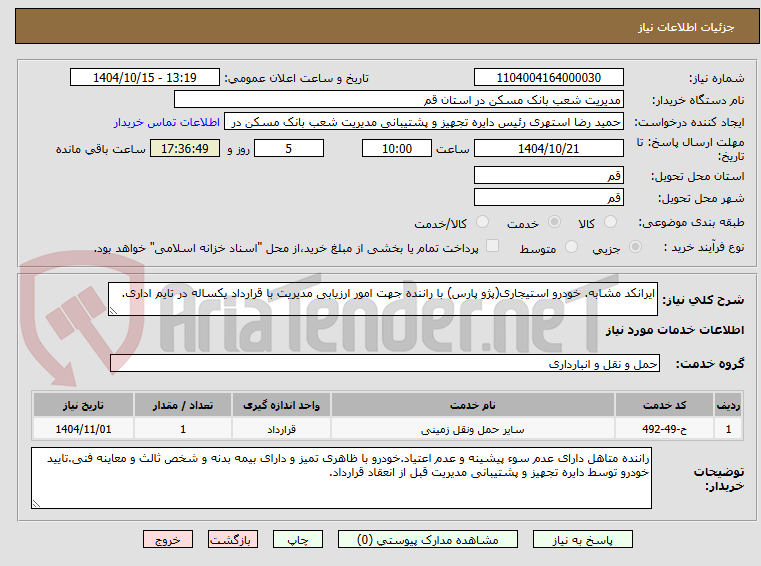Viewport: 761px width, 566px height.
Task: Select the جزیی purchase type radio
Action: click(635, 247)
